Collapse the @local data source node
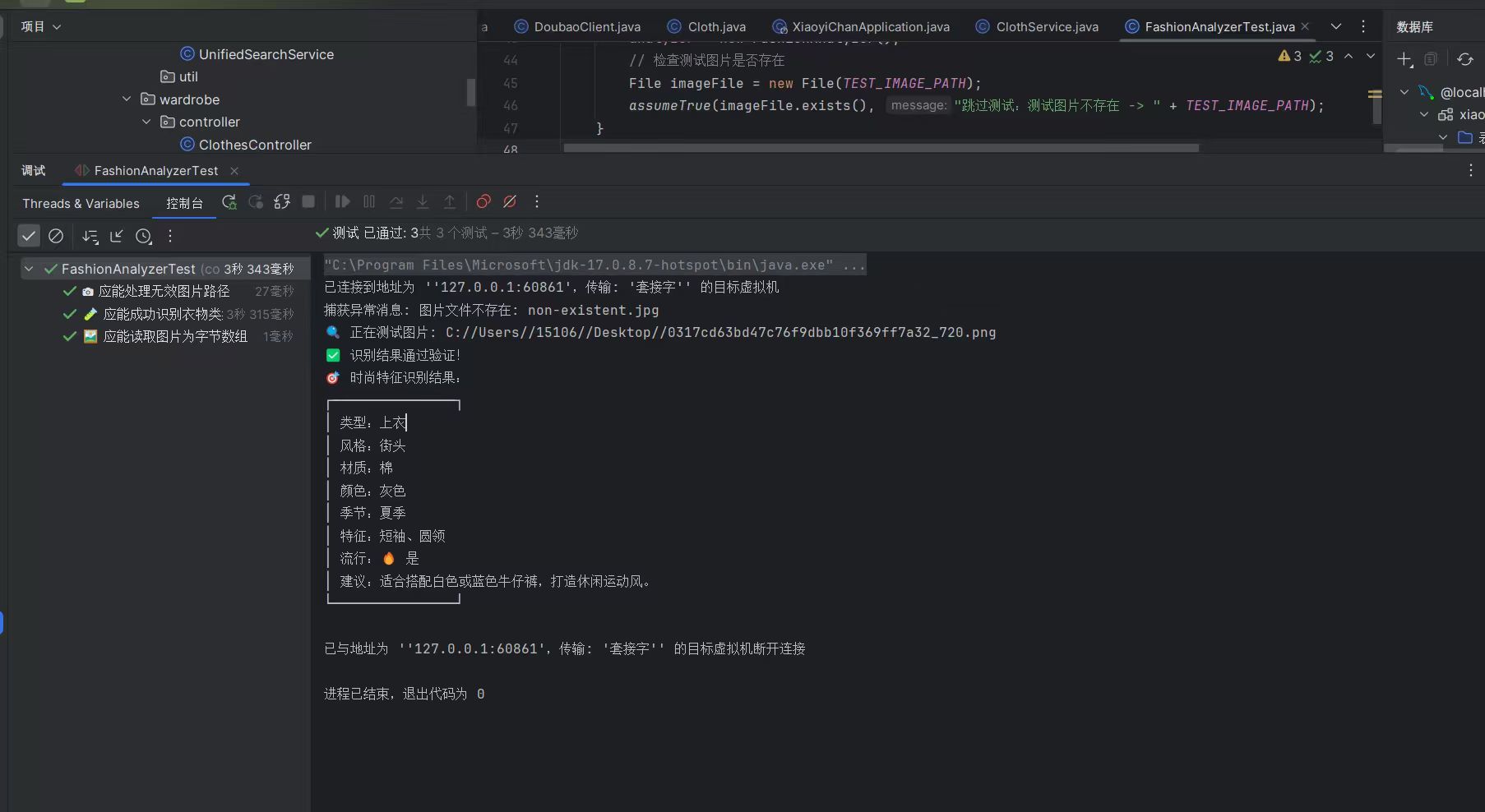1485x812 pixels. 1404,92
